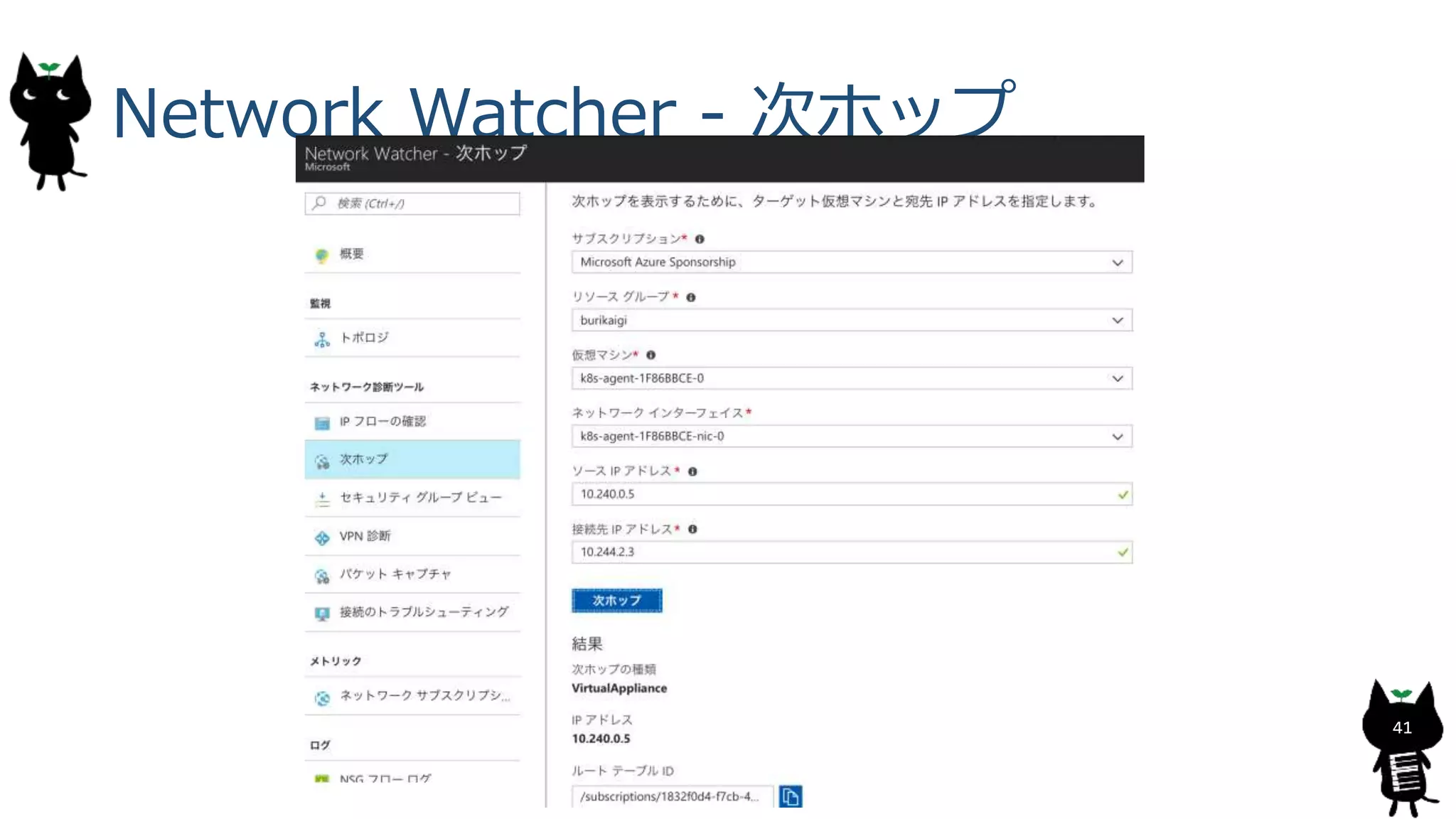Select 接続のトラブルシューティング menu item
Viewport: 1456px width, 819px height.
412,612
